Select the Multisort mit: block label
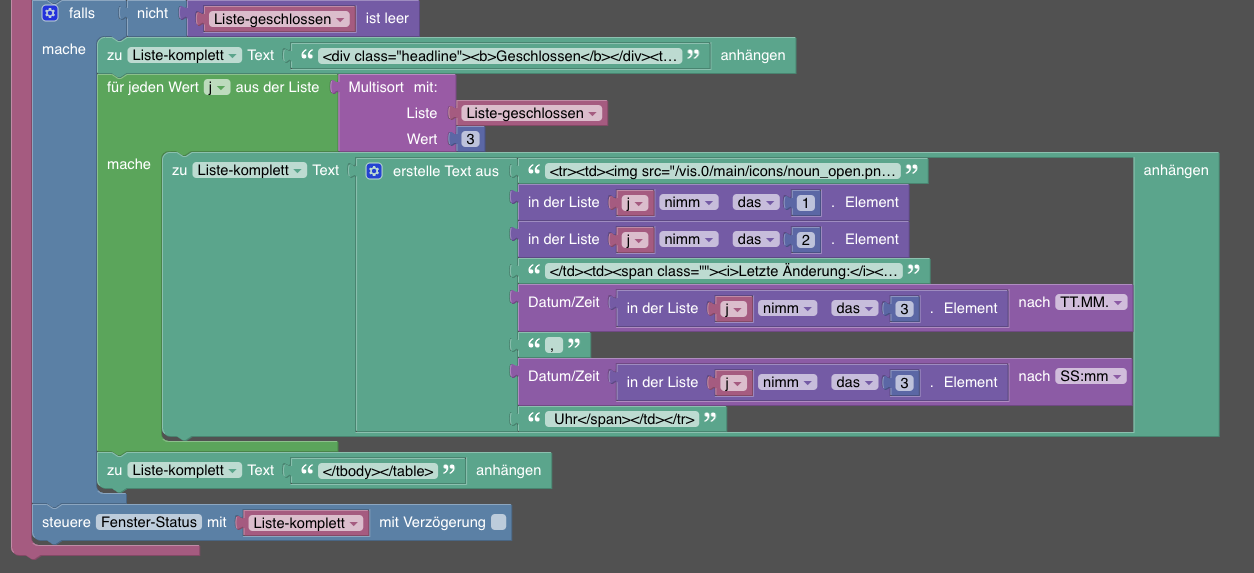This screenshot has width=1254, height=573. pos(391,87)
